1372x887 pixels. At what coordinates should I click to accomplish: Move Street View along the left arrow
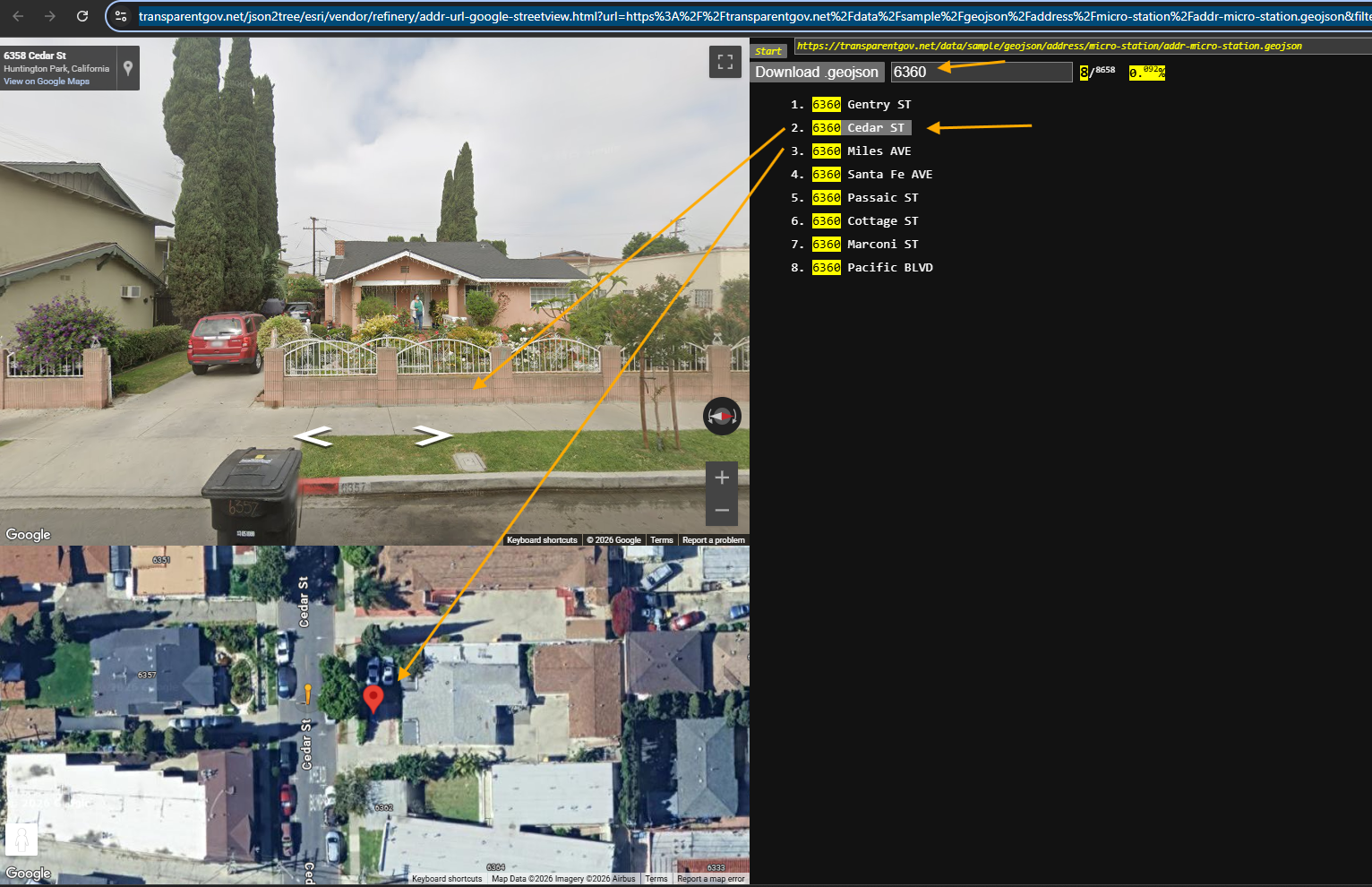point(313,436)
